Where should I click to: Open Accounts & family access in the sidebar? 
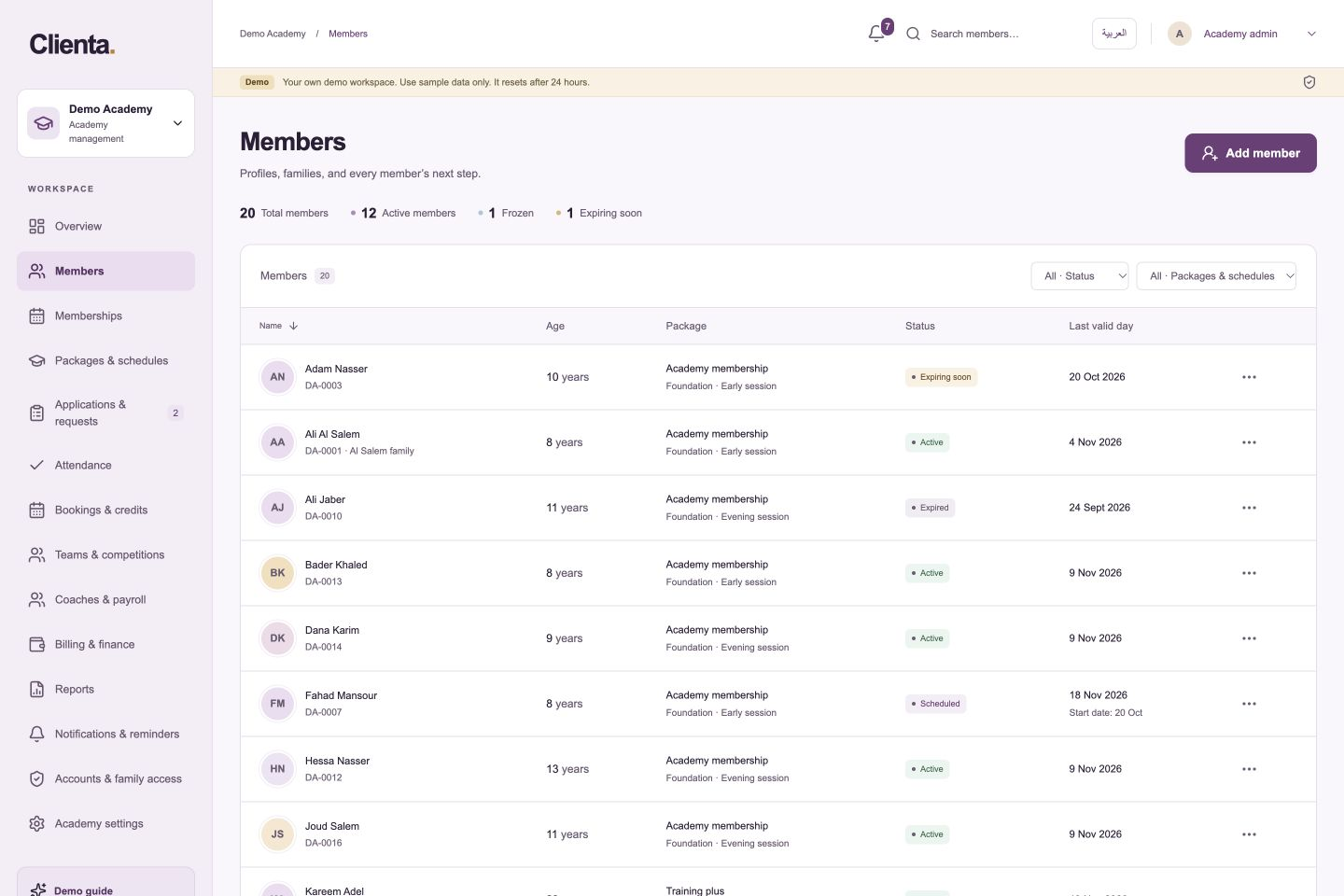point(105,778)
